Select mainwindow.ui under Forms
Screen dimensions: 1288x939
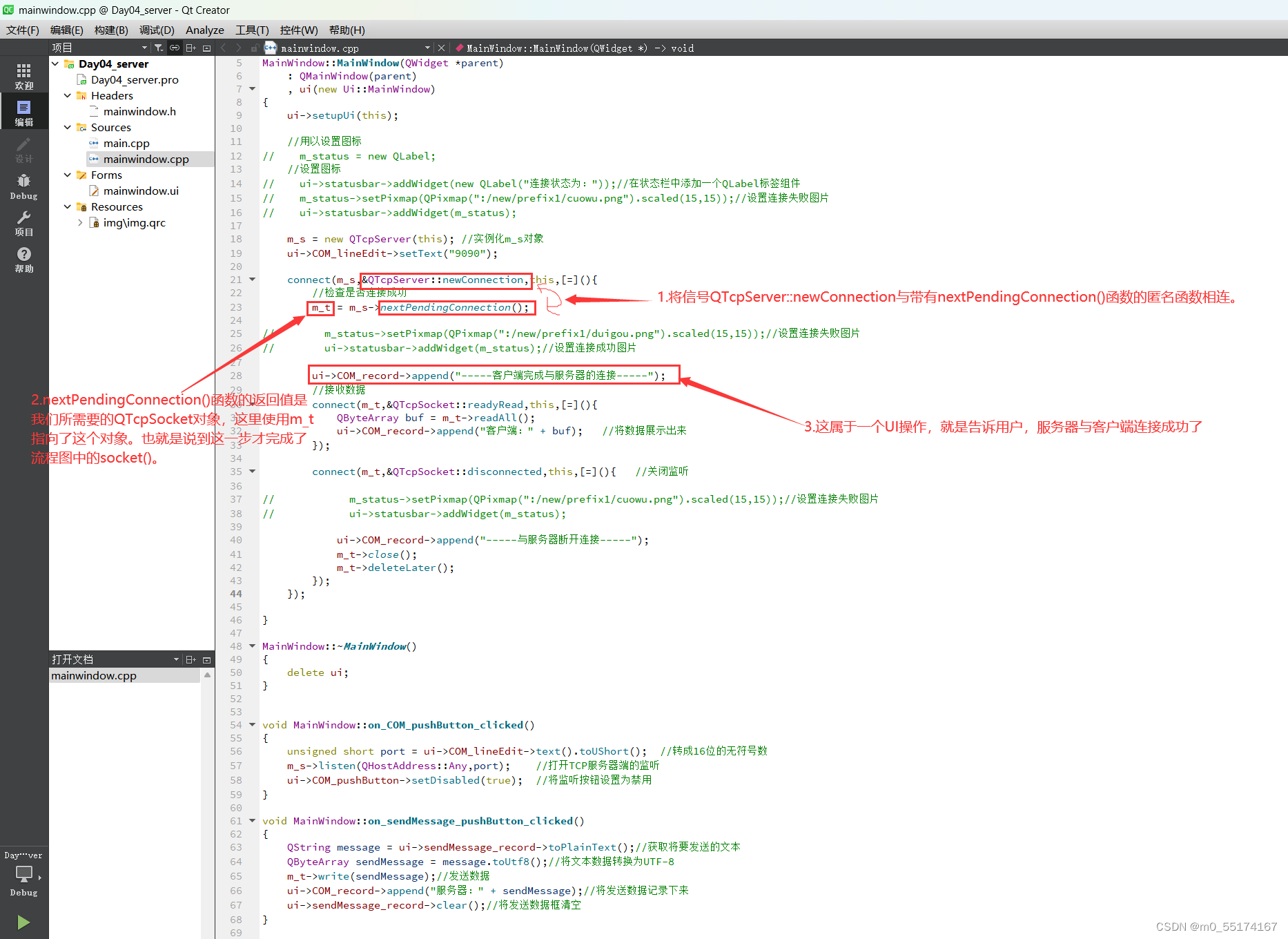click(x=141, y=191)
